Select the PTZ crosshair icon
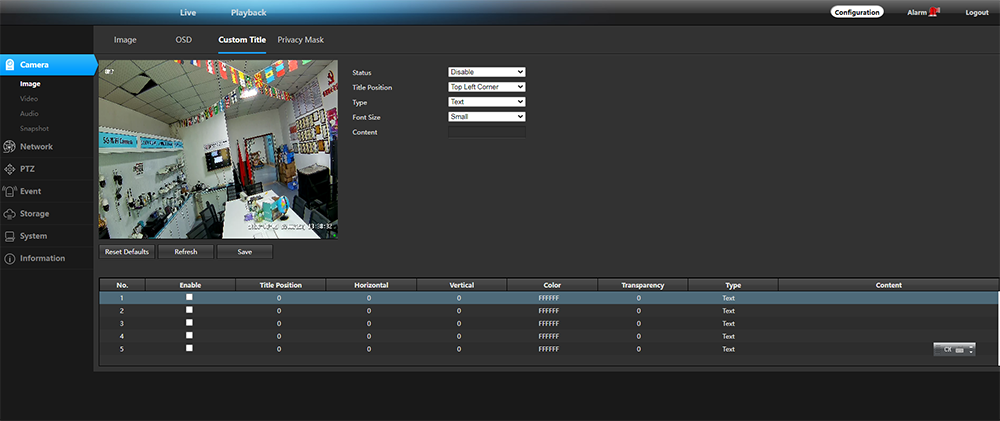The width and height of the screenshot is (1000, 421). [x=10, y=169]
